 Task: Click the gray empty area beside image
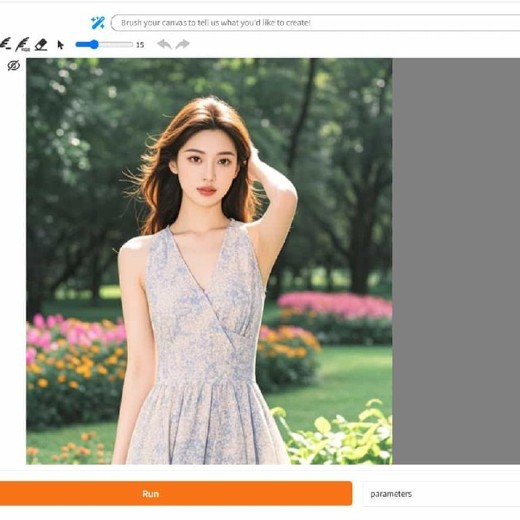pyautogui.click(x=456, y=261)
